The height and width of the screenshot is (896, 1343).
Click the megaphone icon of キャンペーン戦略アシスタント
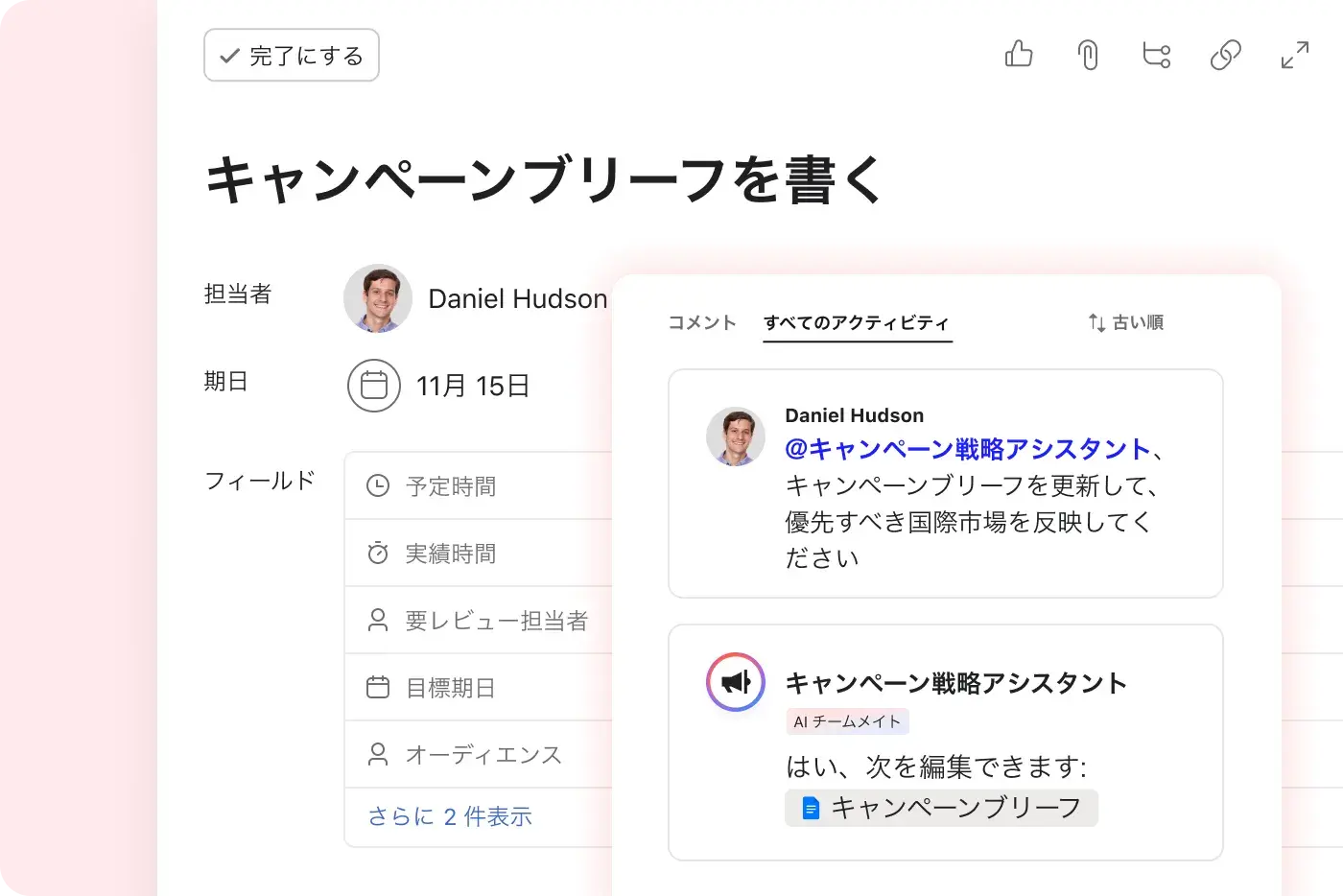[735, 682]
